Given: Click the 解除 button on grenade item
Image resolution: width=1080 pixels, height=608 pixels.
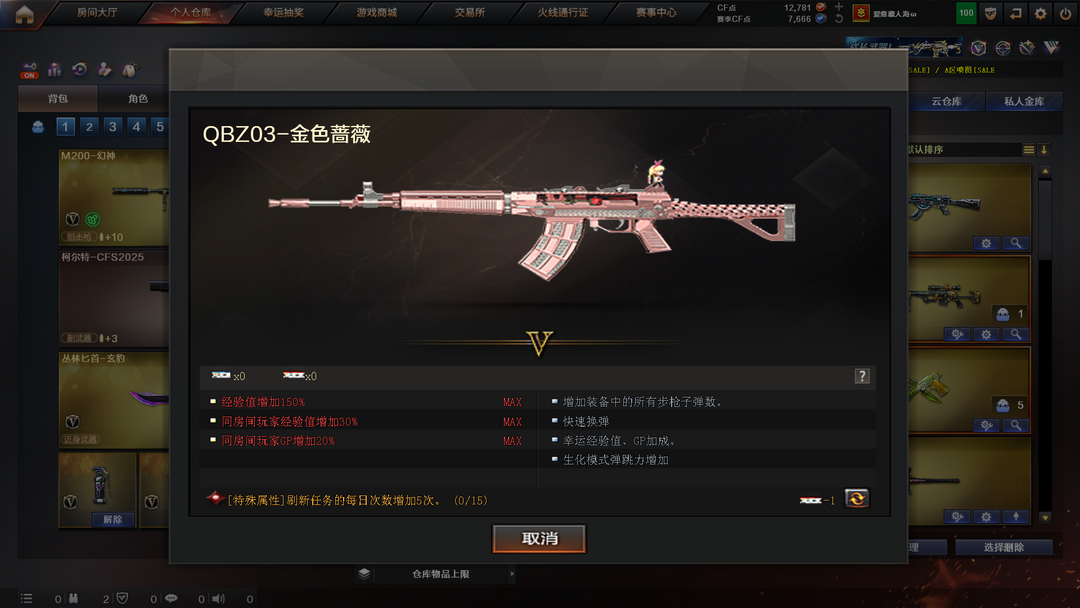Looking at the screenshot, I should (113, 519).
